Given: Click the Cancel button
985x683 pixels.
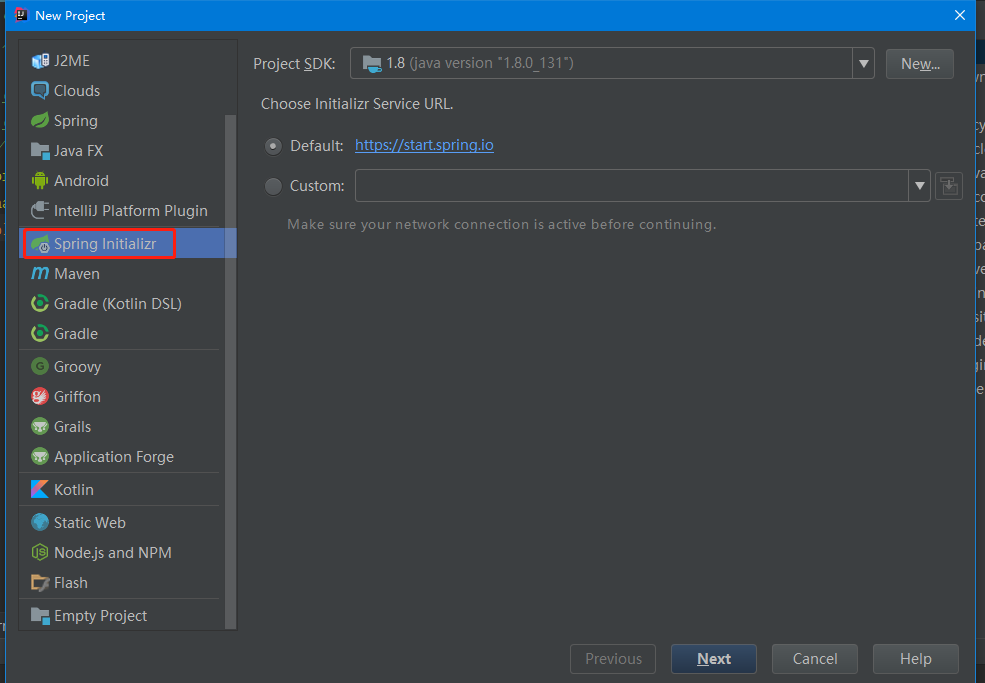Looking at the screenshot, I should point(815,658).
